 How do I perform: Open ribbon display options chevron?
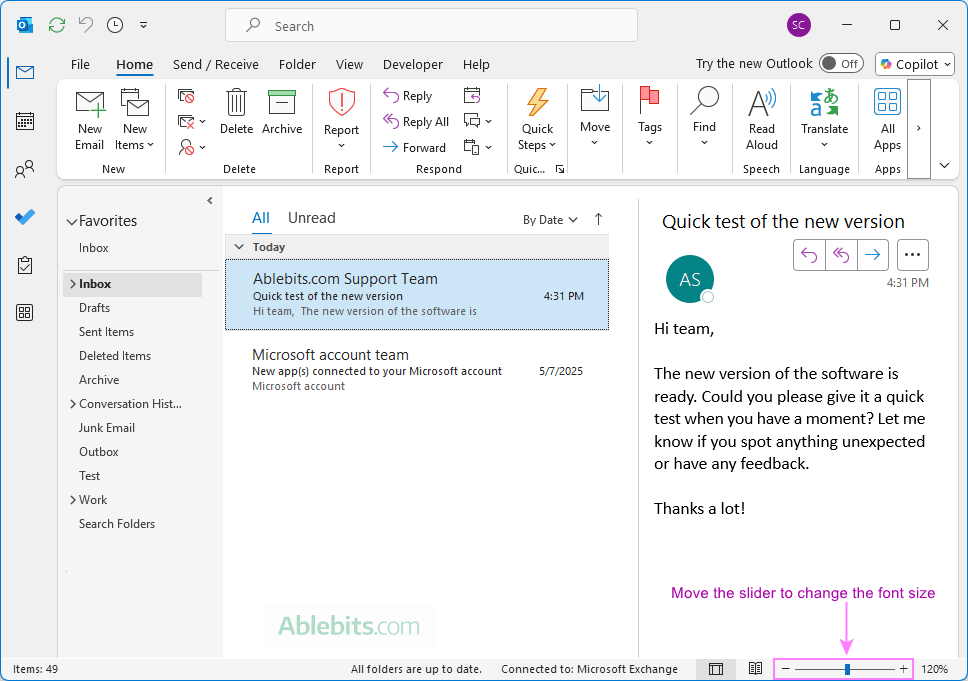pyautogui.click(x=944, y=165)
